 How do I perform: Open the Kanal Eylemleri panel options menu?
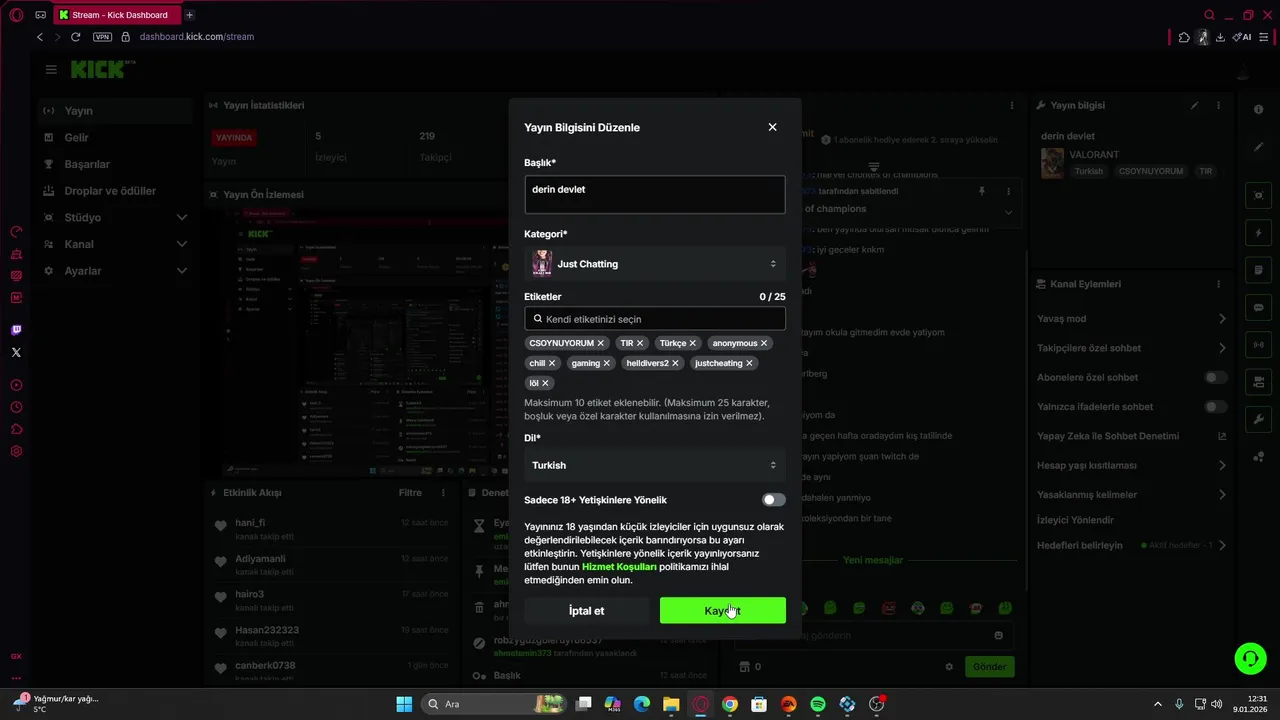click(x=1218, y=284)
